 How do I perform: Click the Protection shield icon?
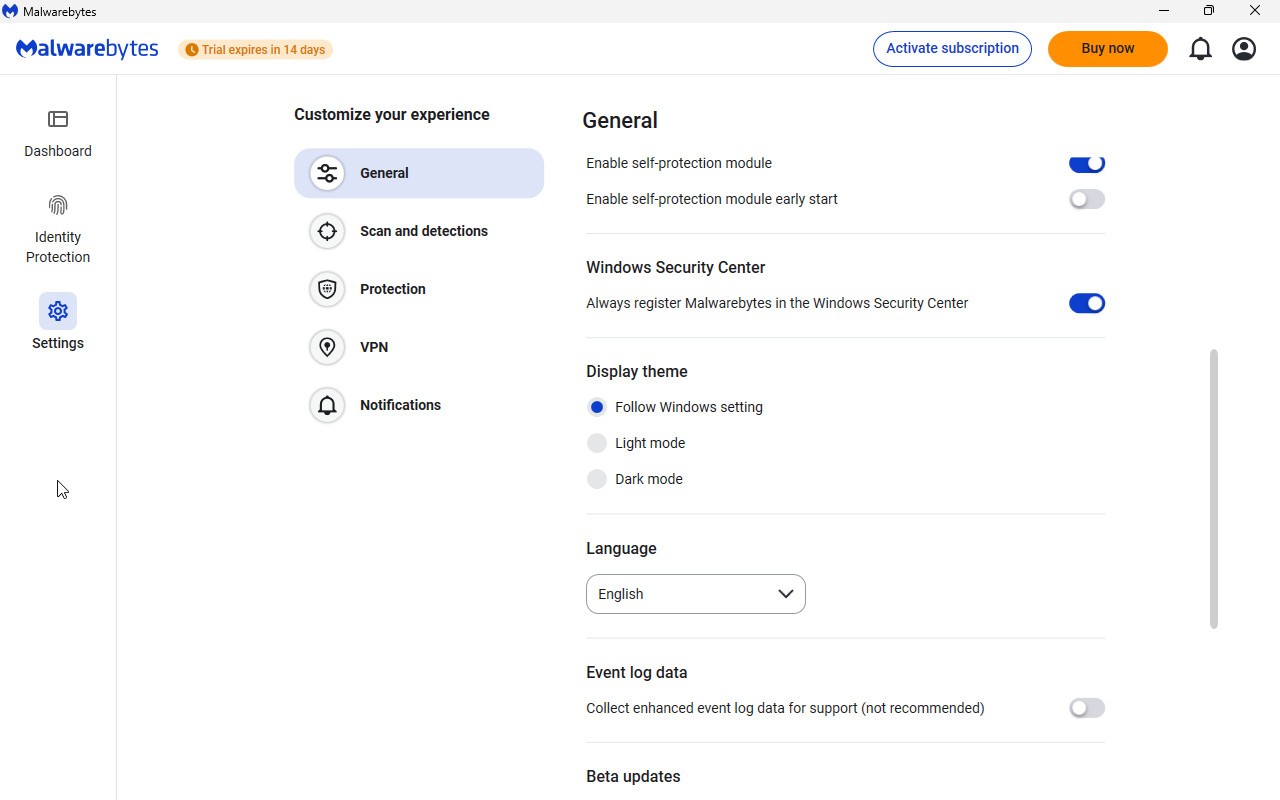pos(327,289)
